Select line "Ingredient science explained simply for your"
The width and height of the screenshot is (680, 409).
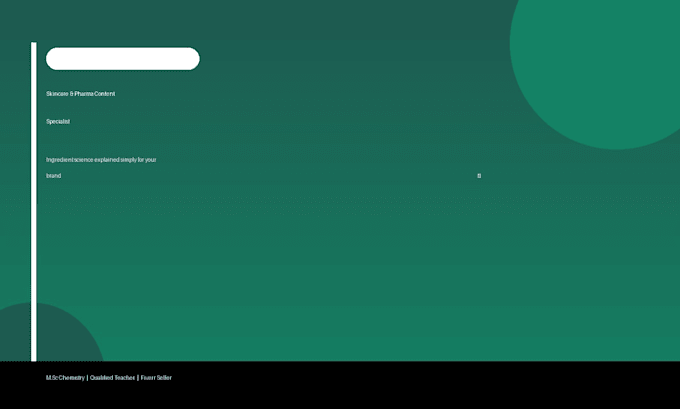coord(101,160)
